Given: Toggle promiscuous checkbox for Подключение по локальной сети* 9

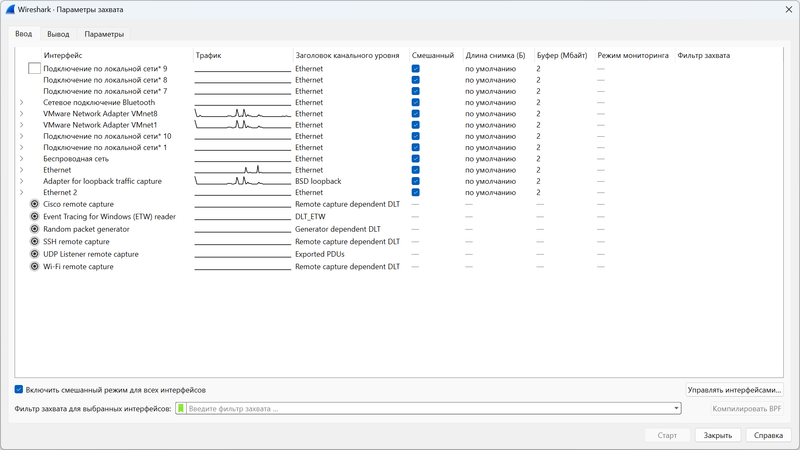Looking at the screenshot, I should (x=416, y=68).
